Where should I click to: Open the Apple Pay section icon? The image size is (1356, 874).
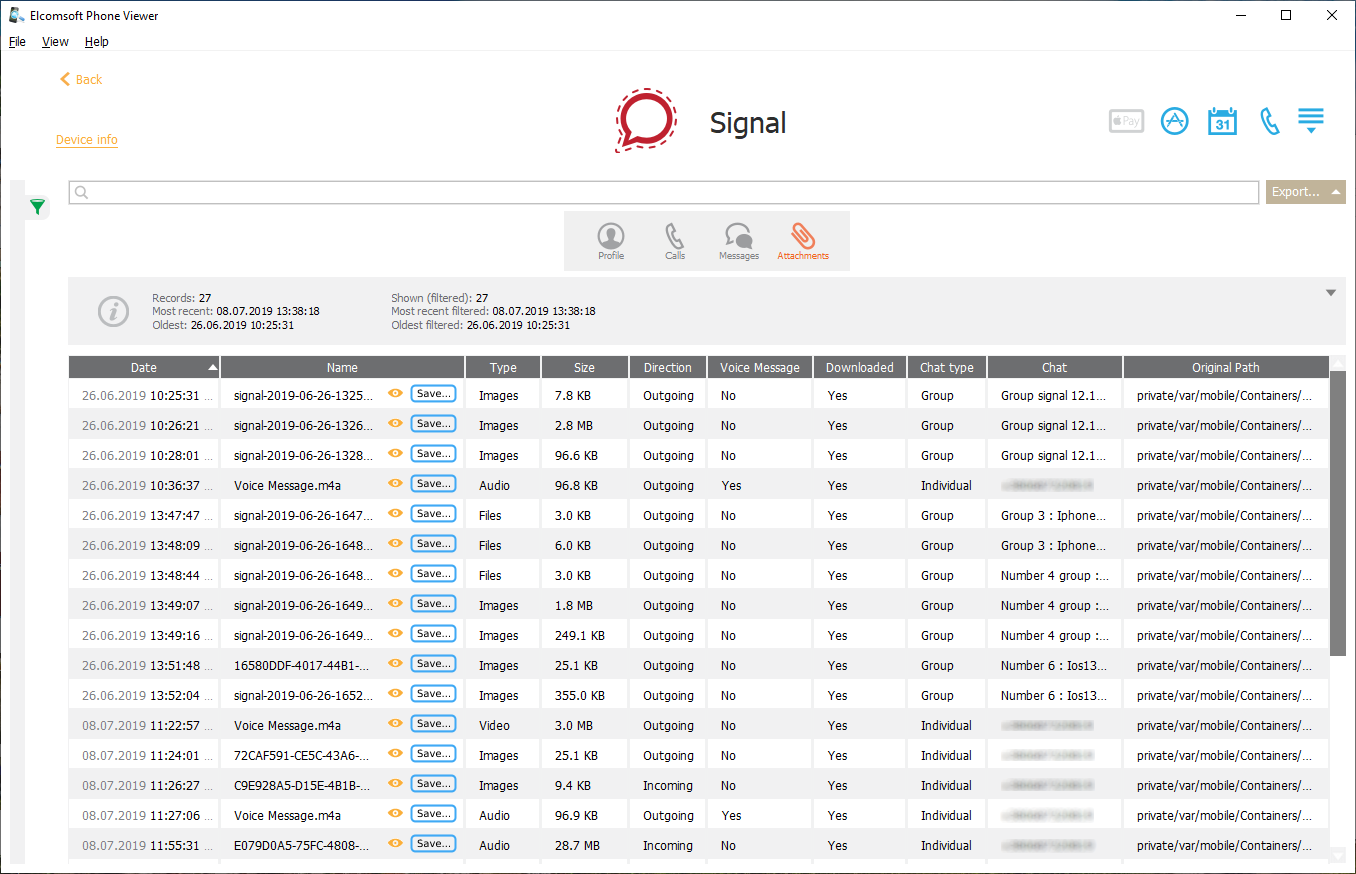(1126, 122)
